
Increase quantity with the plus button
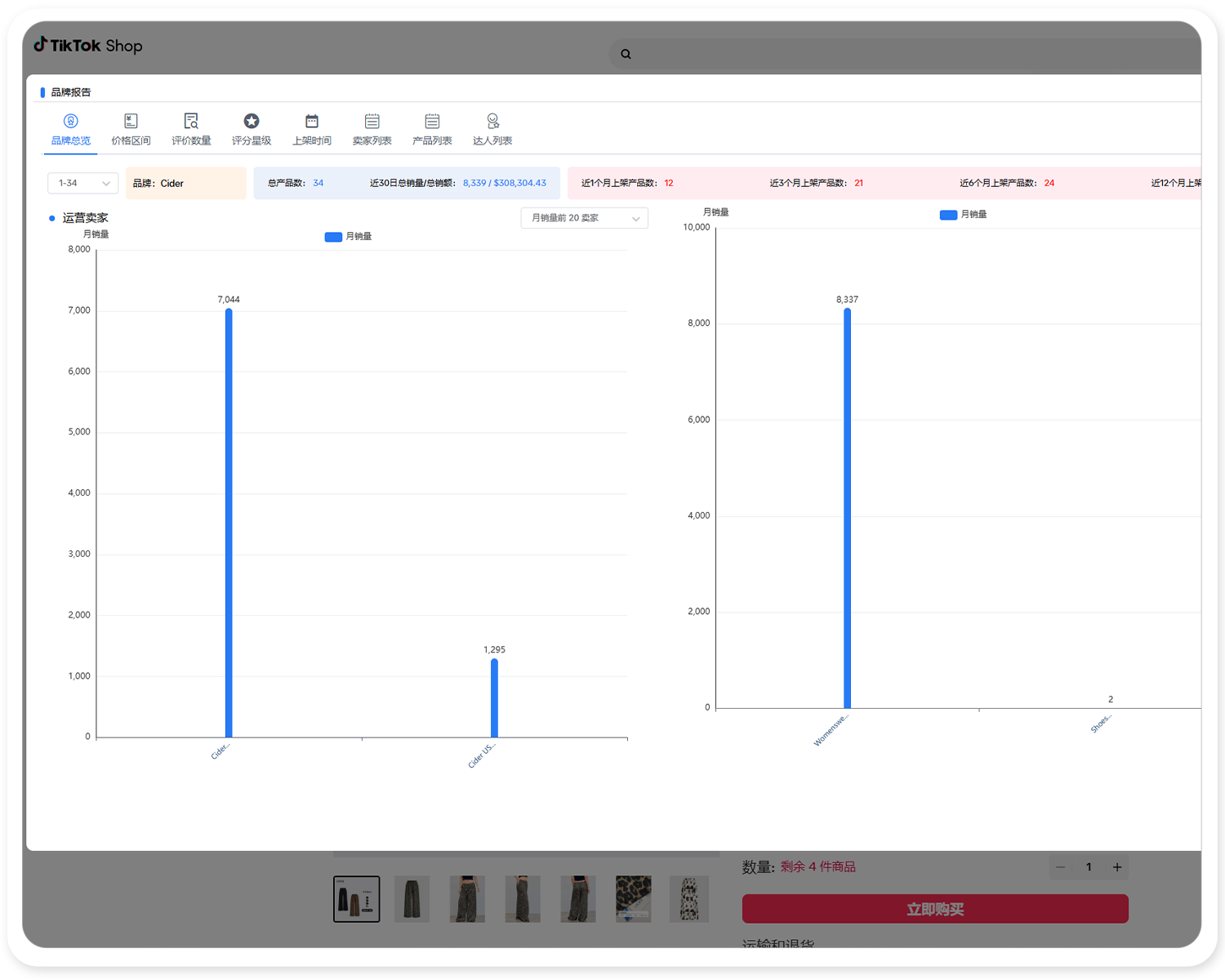coord(1117,867)
